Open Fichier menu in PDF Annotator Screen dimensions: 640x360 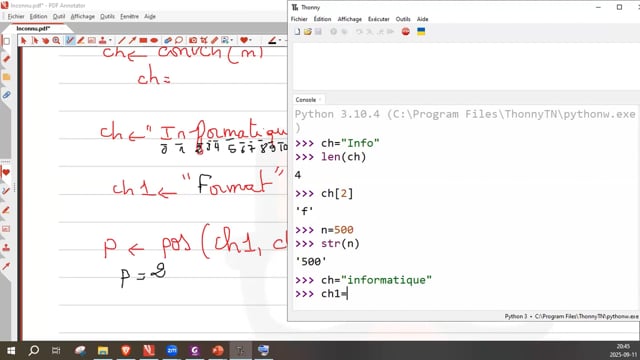tap(16, 16)
